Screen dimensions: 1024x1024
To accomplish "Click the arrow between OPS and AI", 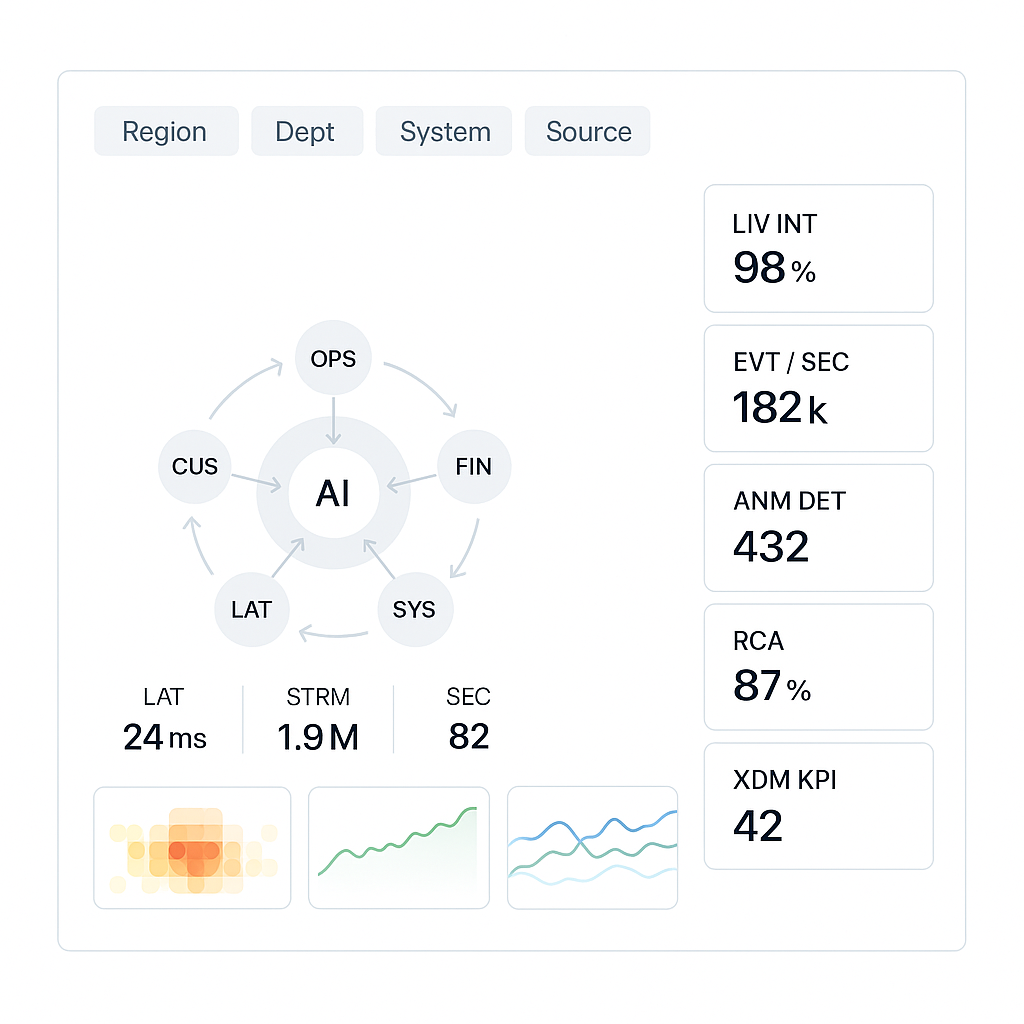I will 333,421.
